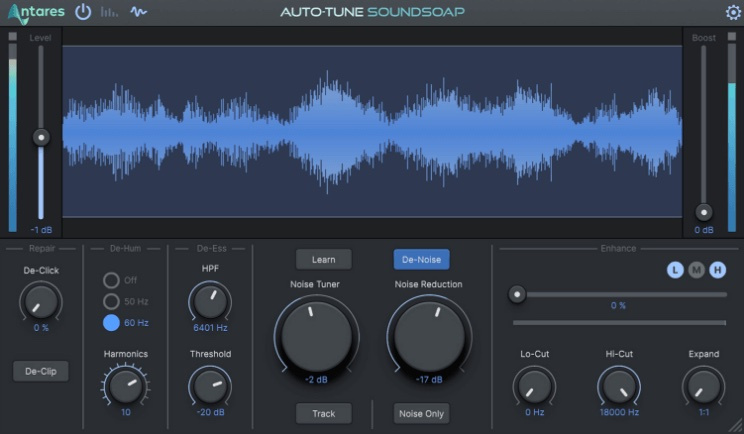Image resolution: width=744 pixels, height=434 pixels.
Task: Click the Noise Reduction knob
Action: click(429, 337)
